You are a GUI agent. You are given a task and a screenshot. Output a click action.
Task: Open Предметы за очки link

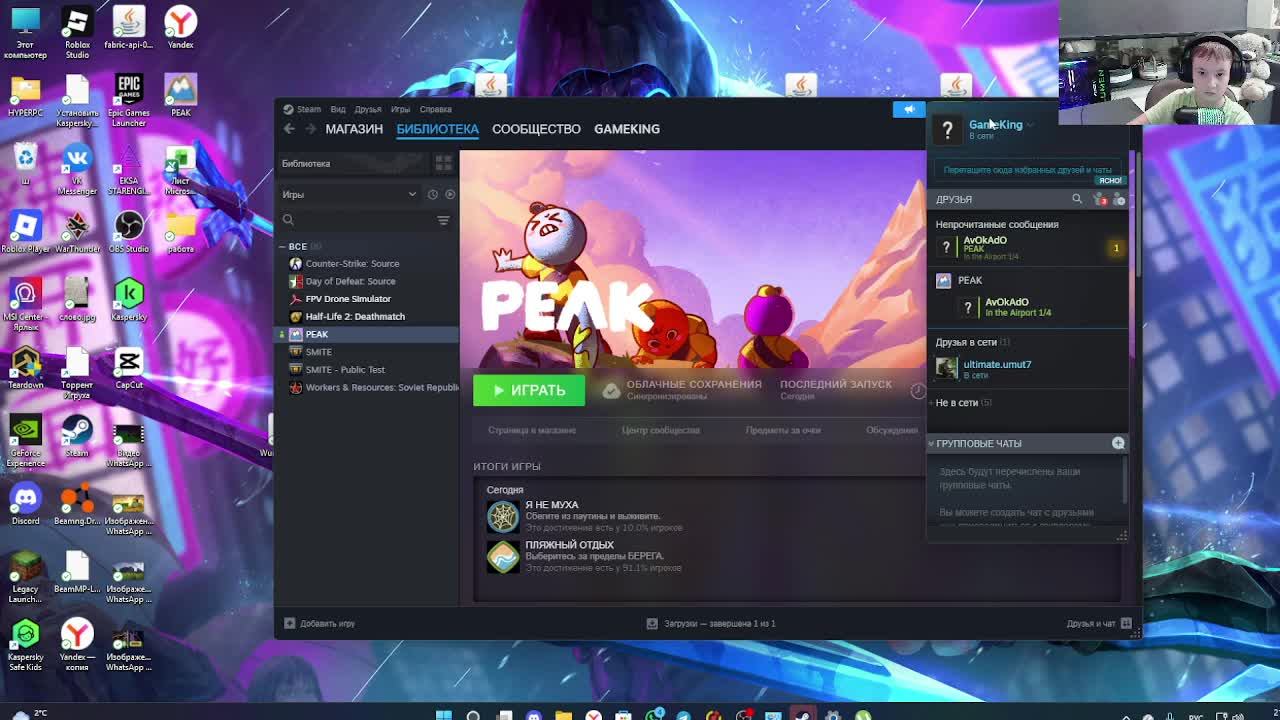tap(783, 430)
